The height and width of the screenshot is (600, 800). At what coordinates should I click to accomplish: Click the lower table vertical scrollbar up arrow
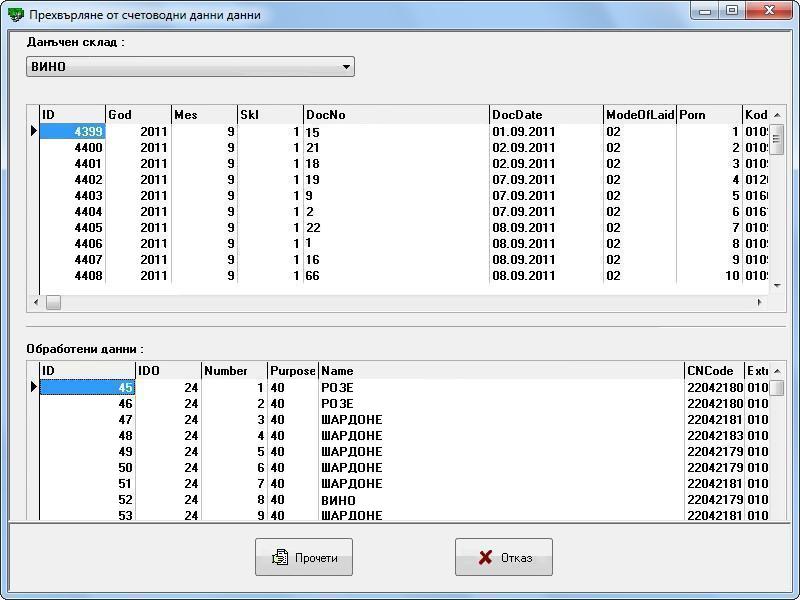(777, 371)
